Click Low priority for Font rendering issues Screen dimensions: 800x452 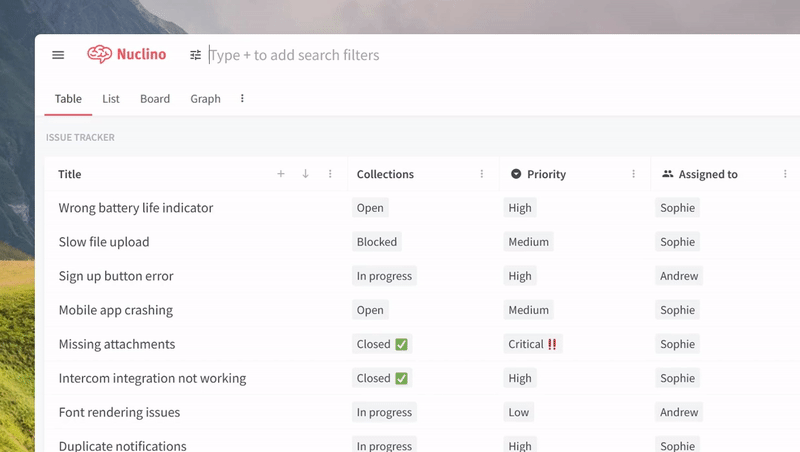(519, 412)
